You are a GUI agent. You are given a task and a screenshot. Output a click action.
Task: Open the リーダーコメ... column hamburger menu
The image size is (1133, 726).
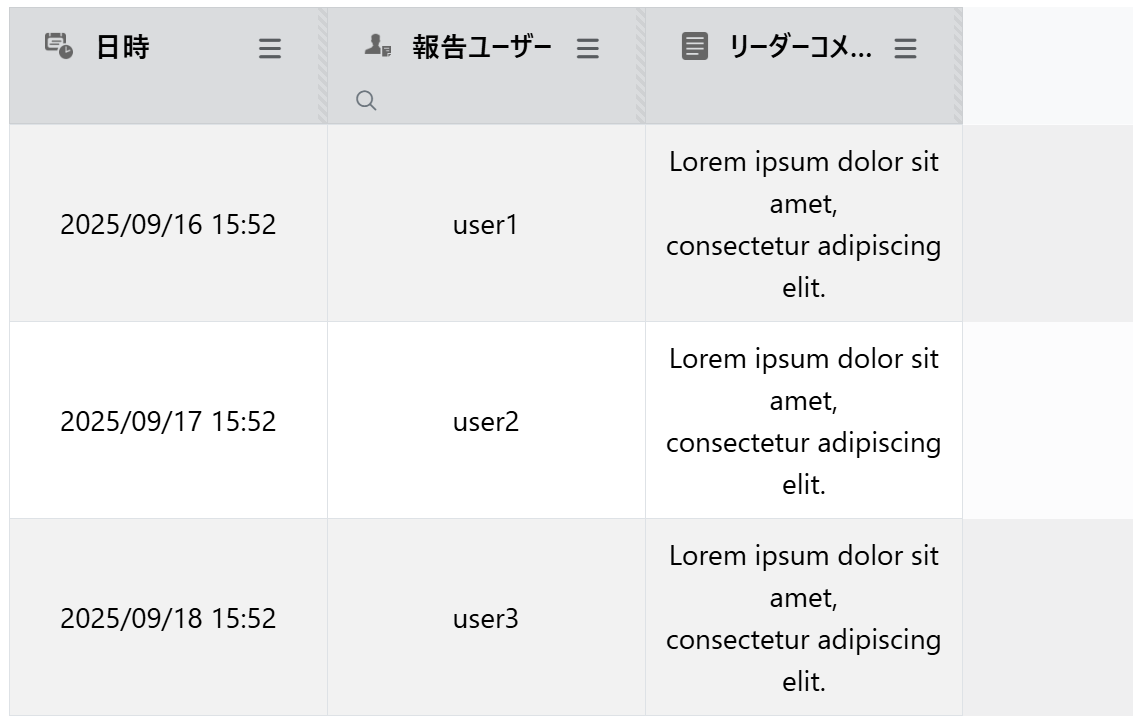coord(905,48)
